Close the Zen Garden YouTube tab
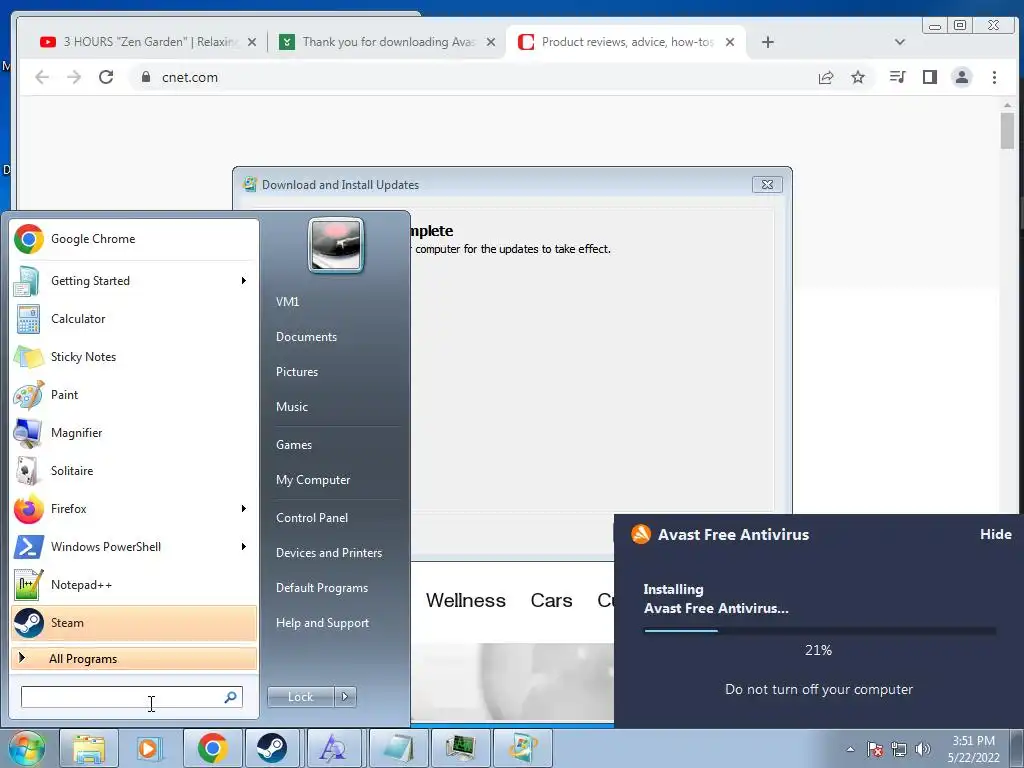 point(252,42)
